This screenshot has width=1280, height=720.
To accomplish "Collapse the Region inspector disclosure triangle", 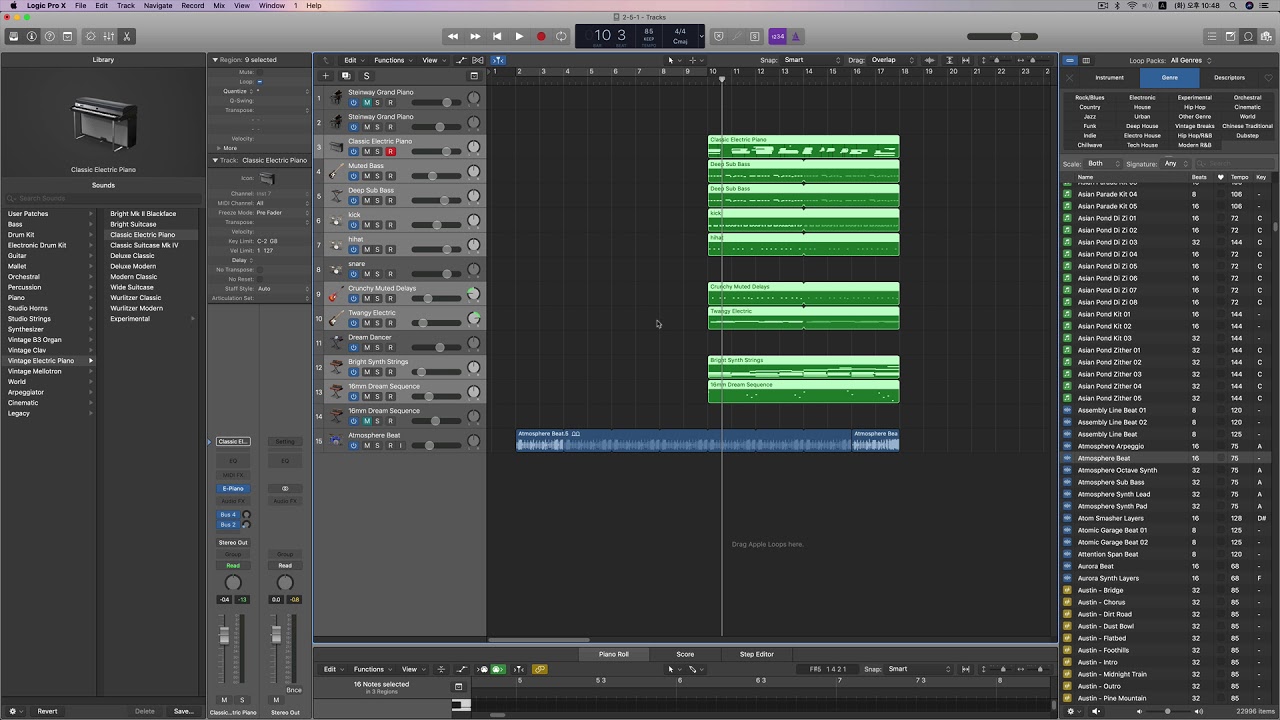I will coord(214,60).
